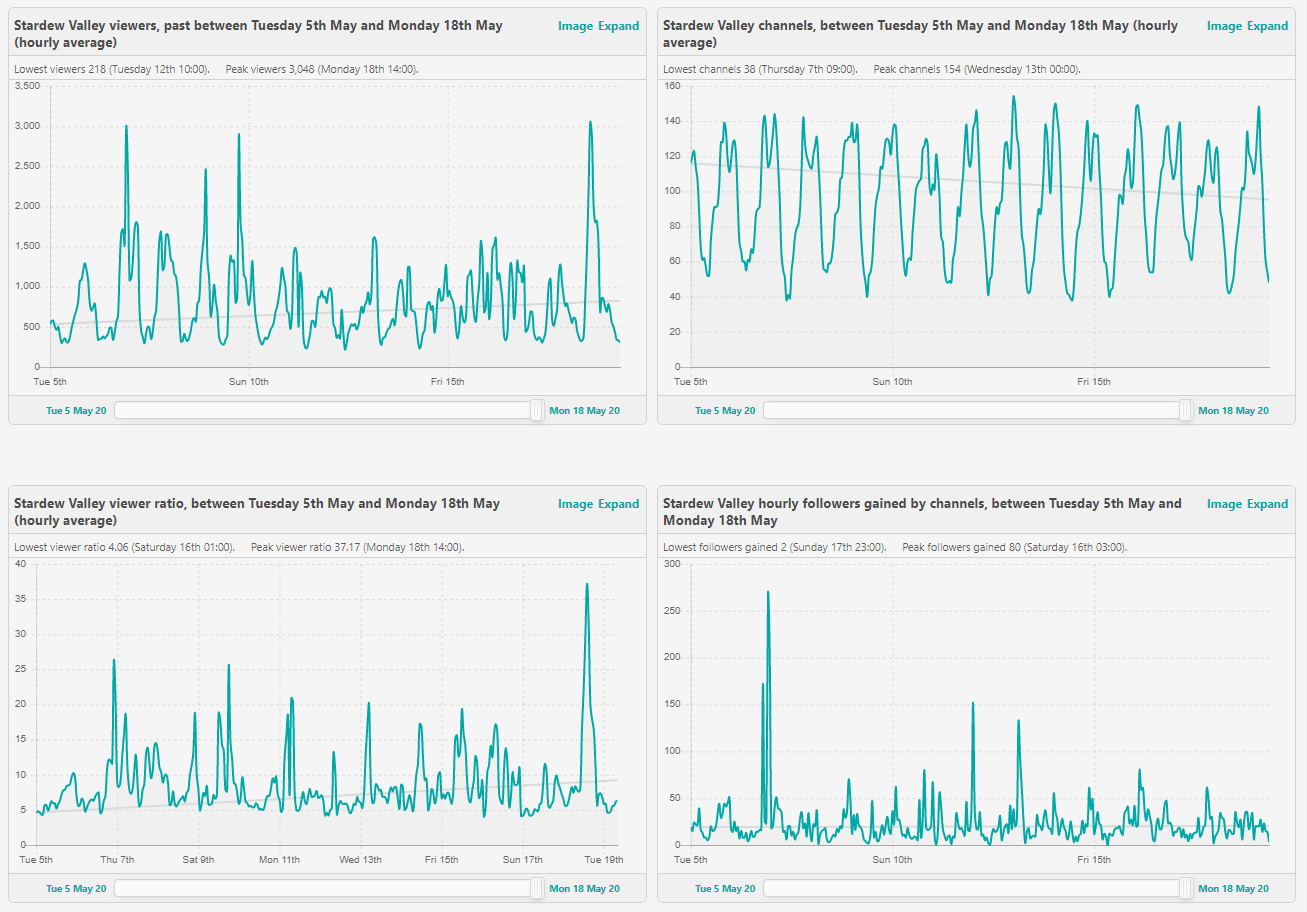The width and height of the screenshot is (1307, 912).
Task: Expand the hourly followers gained chart
Action: (x=1267, y=504)
